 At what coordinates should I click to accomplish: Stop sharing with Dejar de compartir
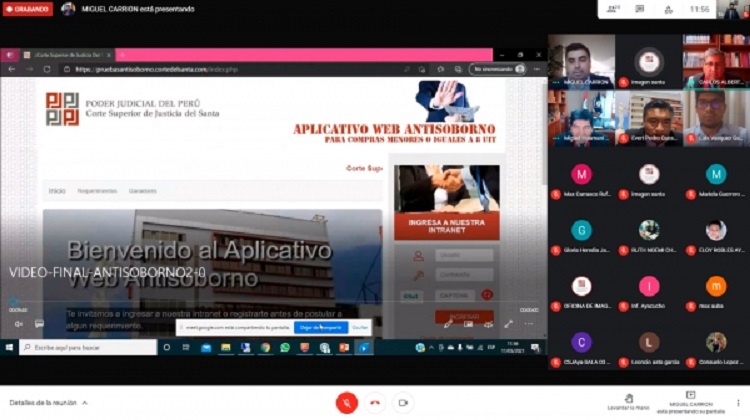pos(320,327)
